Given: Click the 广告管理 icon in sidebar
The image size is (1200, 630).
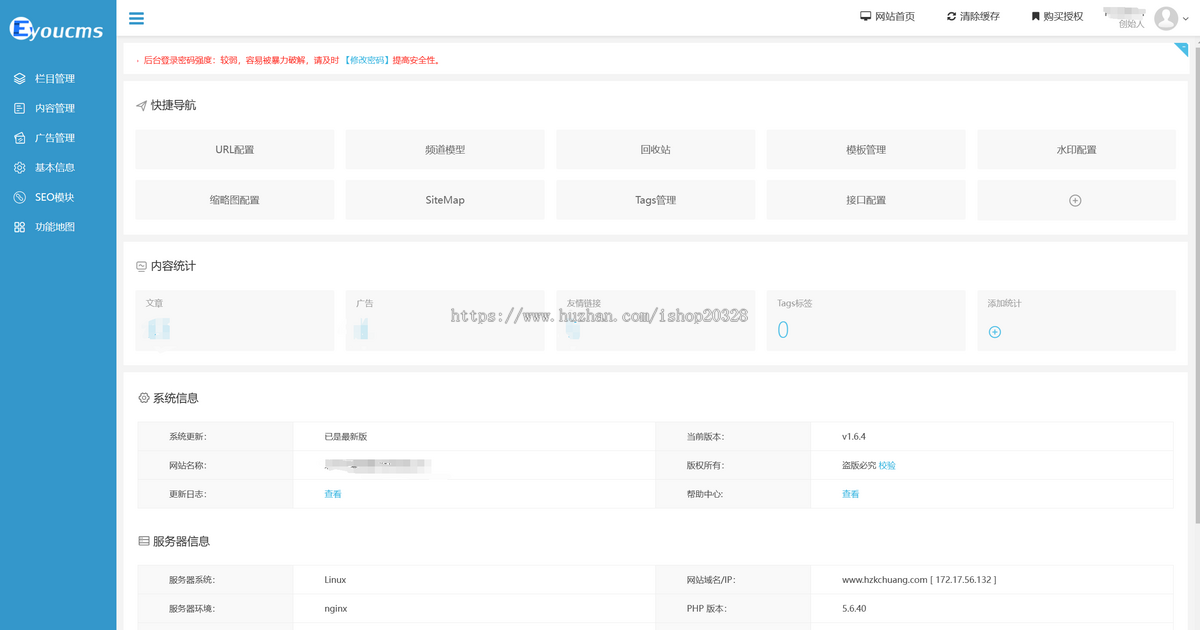Looking at the screenshot, I should coord(20,138).
